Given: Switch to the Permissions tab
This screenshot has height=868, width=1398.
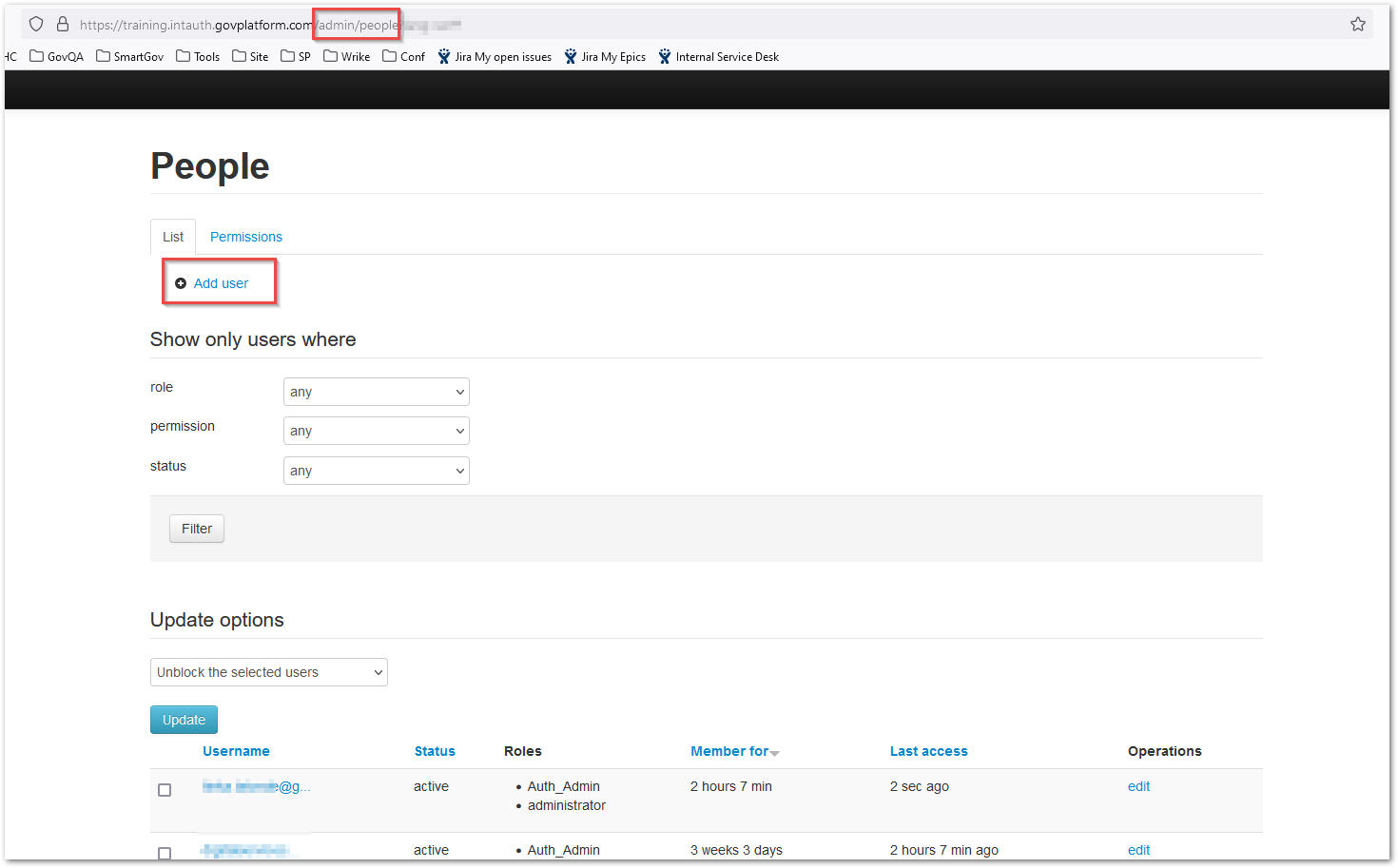Looking at the screenshot, I should tap(246, 237).
